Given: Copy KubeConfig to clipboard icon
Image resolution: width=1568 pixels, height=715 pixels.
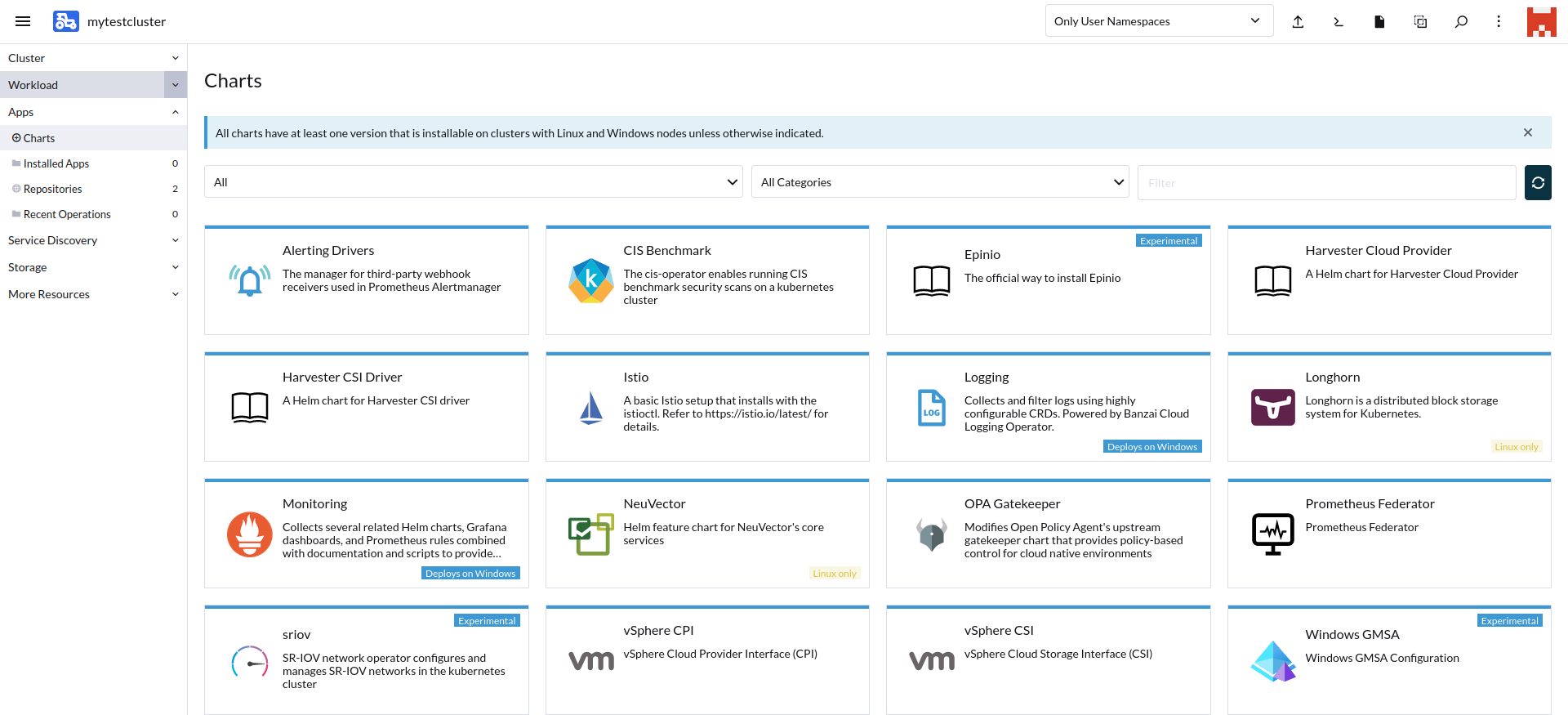Looking at the screenshot, I should (1420, 22).
